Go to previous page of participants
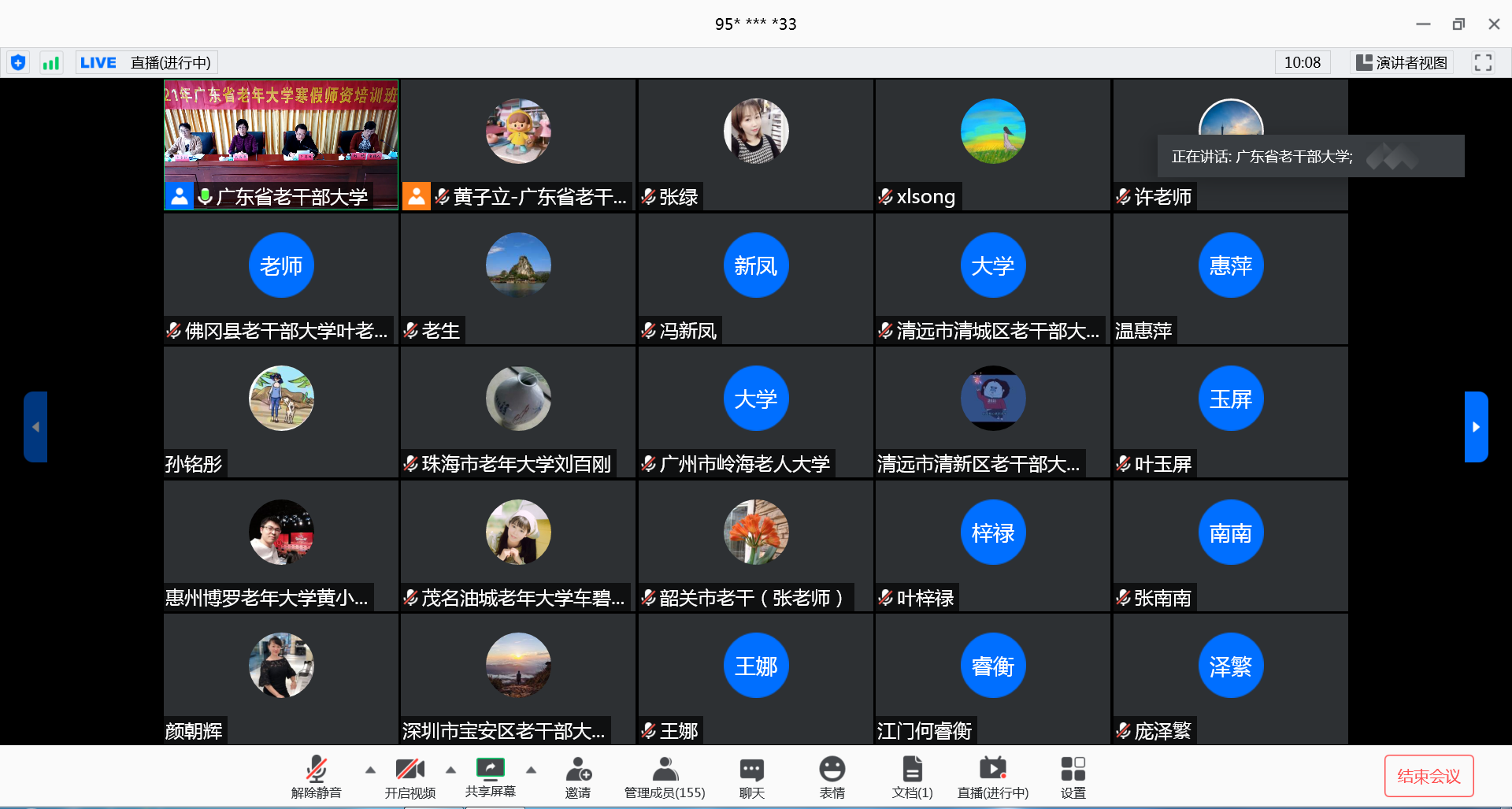The width and height of the screenshot is (1512, 809). [35, 426]
